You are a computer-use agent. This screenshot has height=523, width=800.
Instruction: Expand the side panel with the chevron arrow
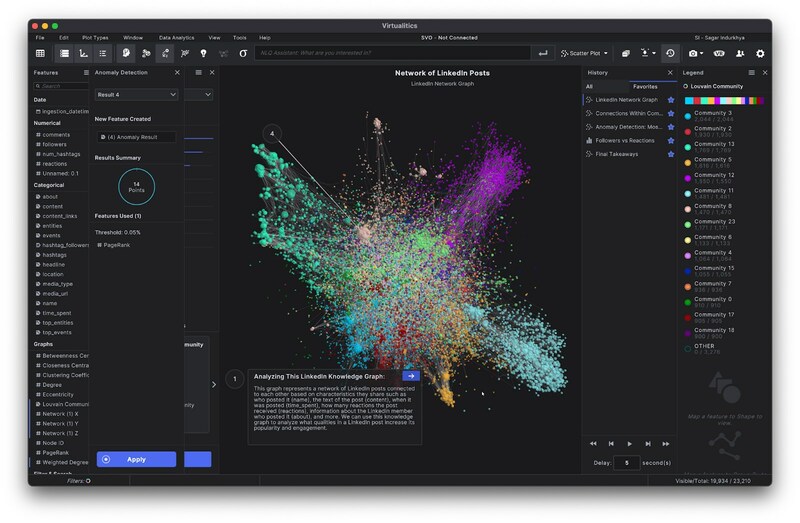[213, 384]
